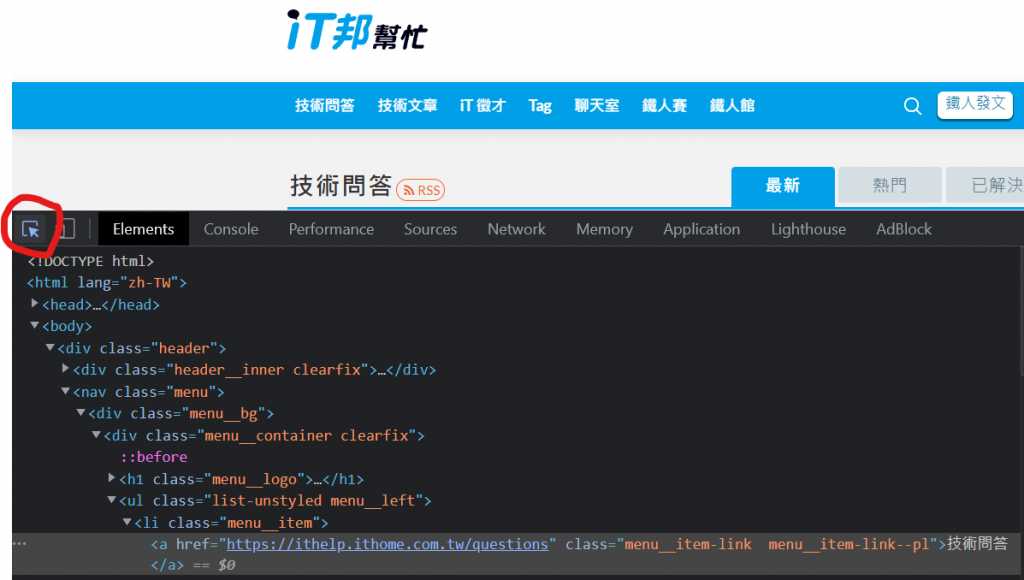Image resolution: width=1024 pixels, height=580 pixels.
Task: Click the search magnifier icon
Action: point(912,106)
